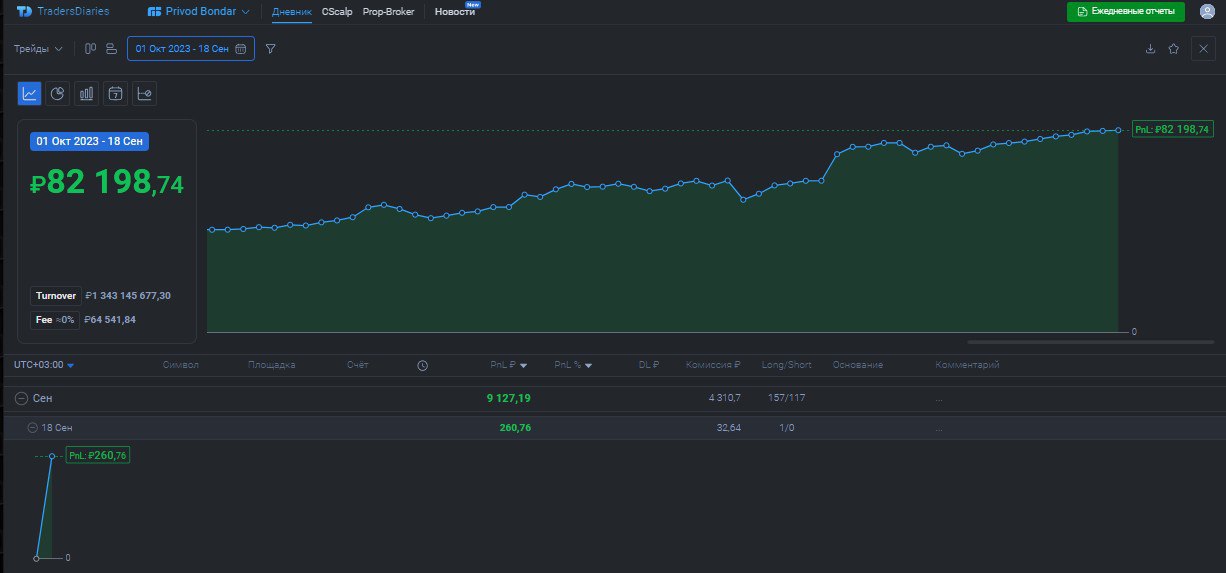Click the blue date range badge

(90, 141)
